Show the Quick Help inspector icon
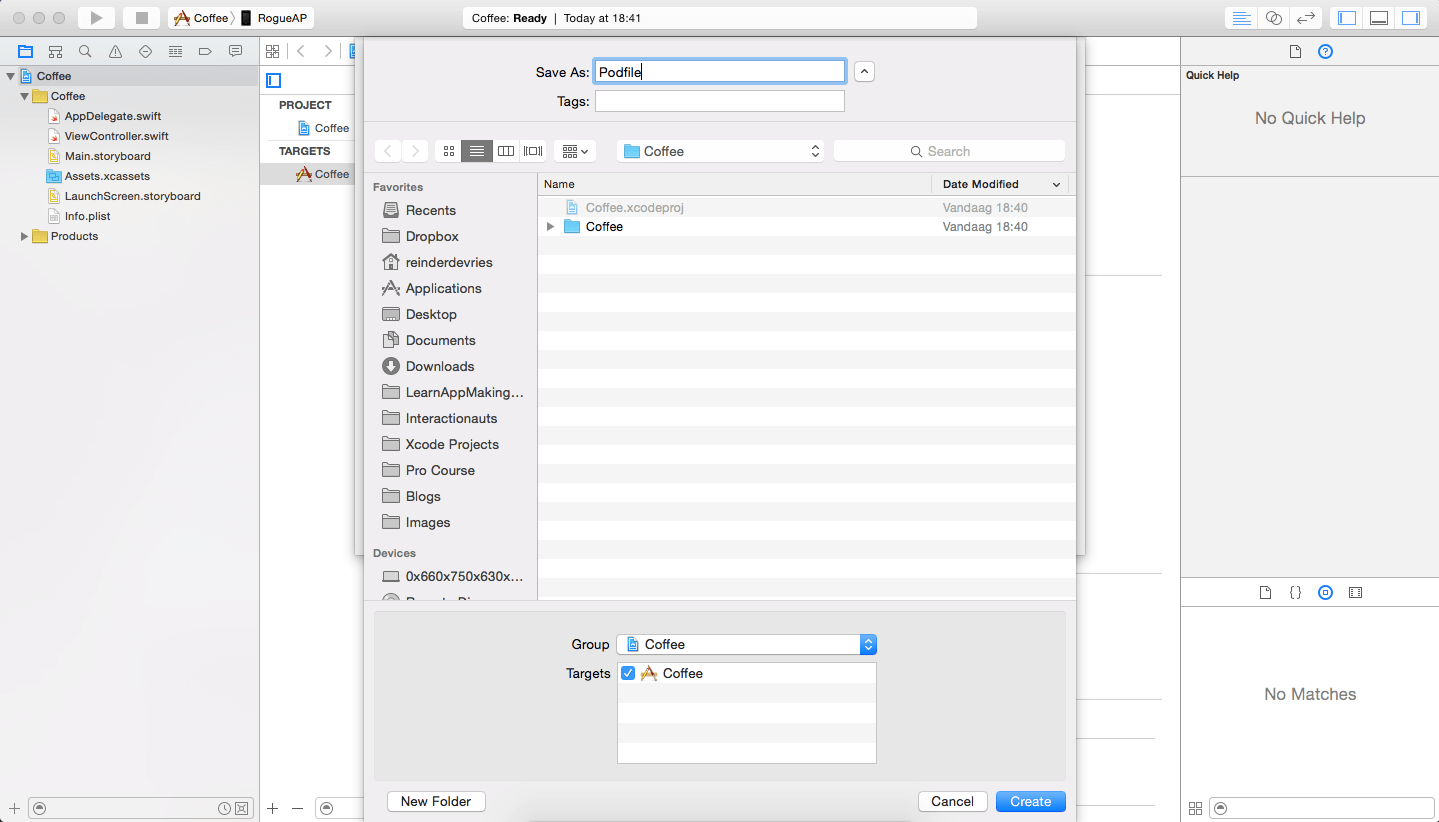Screen dimensions: 1439x822 [x=1325, y=52]
